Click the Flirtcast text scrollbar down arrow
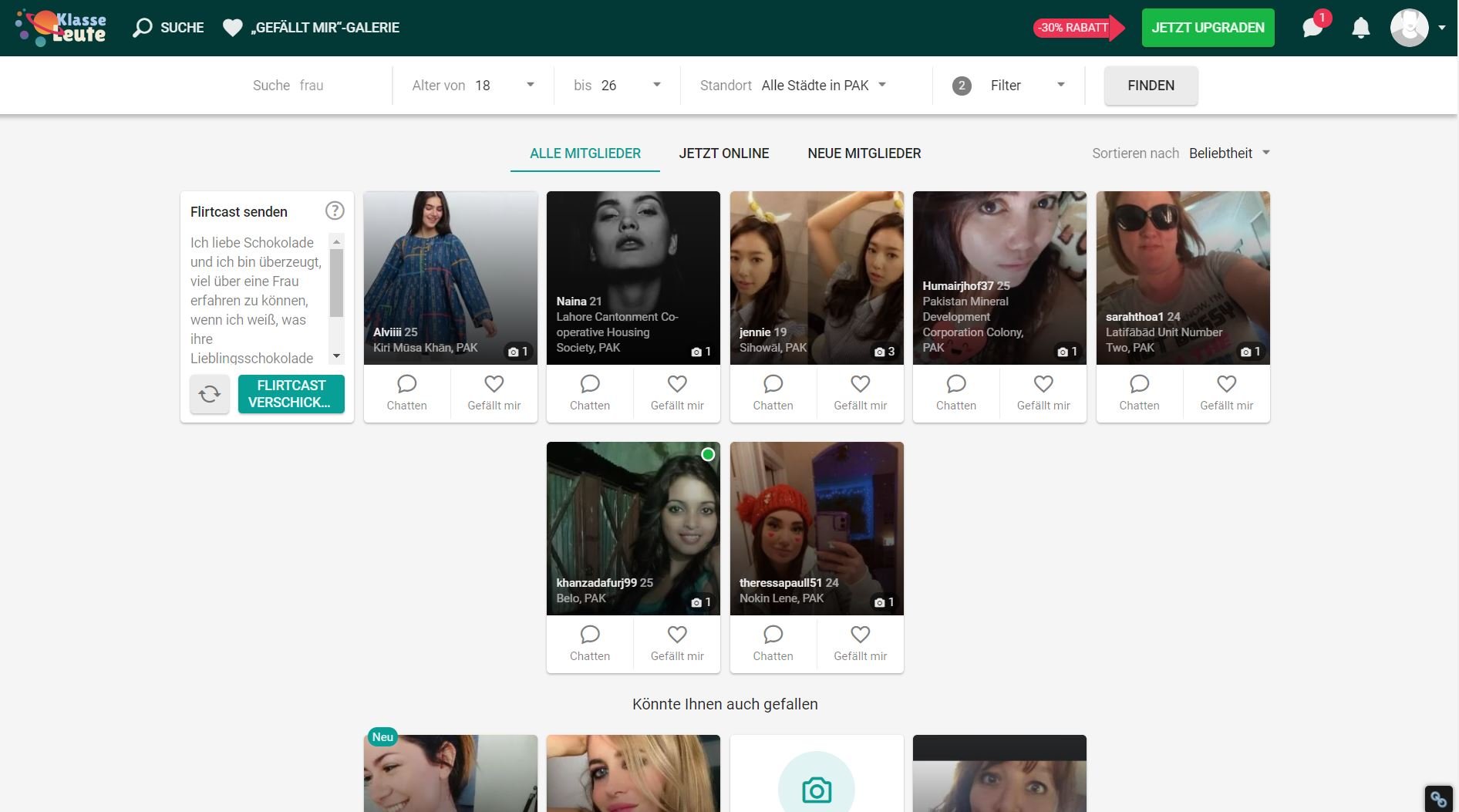 (x=336, y=356)
